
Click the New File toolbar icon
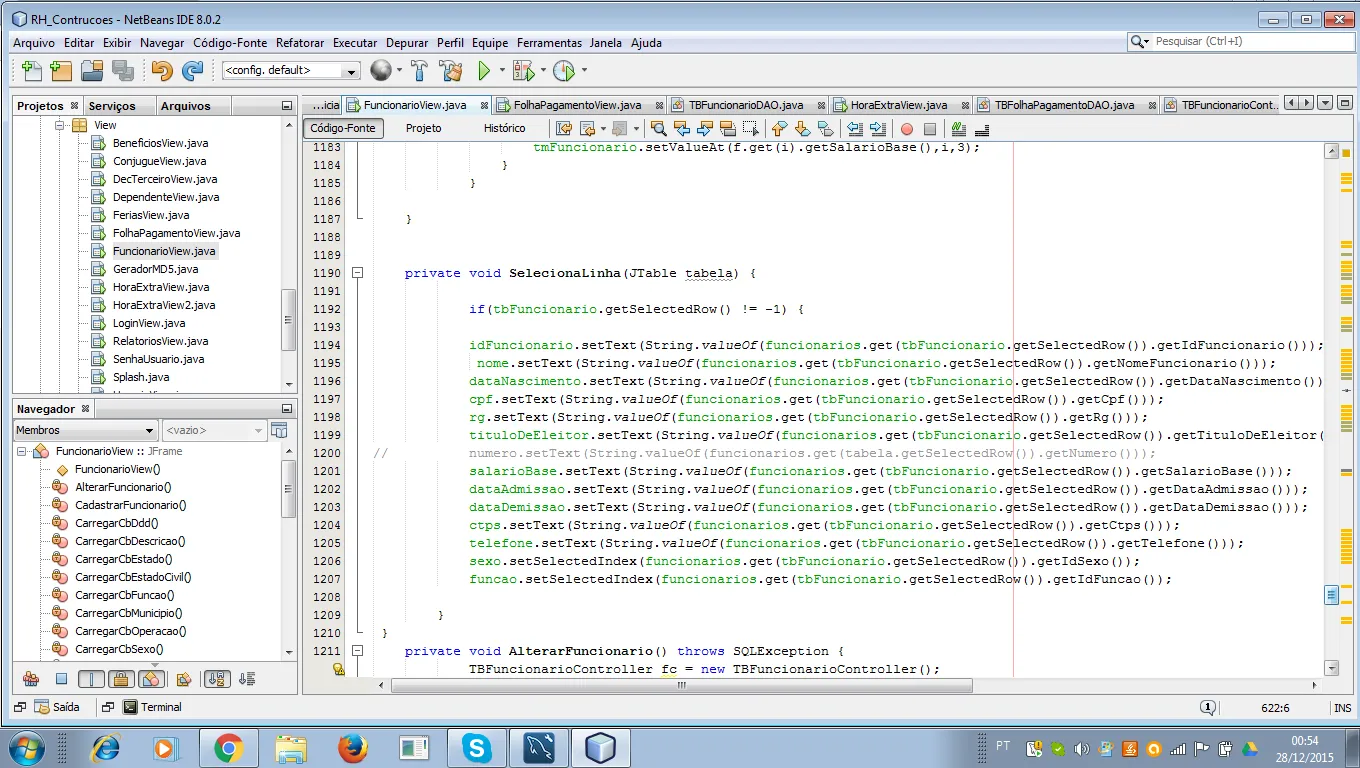coord(31,71)
